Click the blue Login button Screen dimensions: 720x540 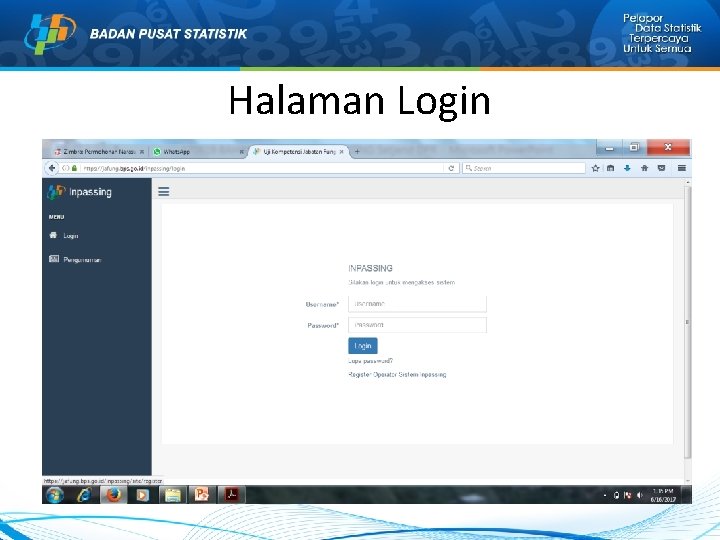pos(363,346)
